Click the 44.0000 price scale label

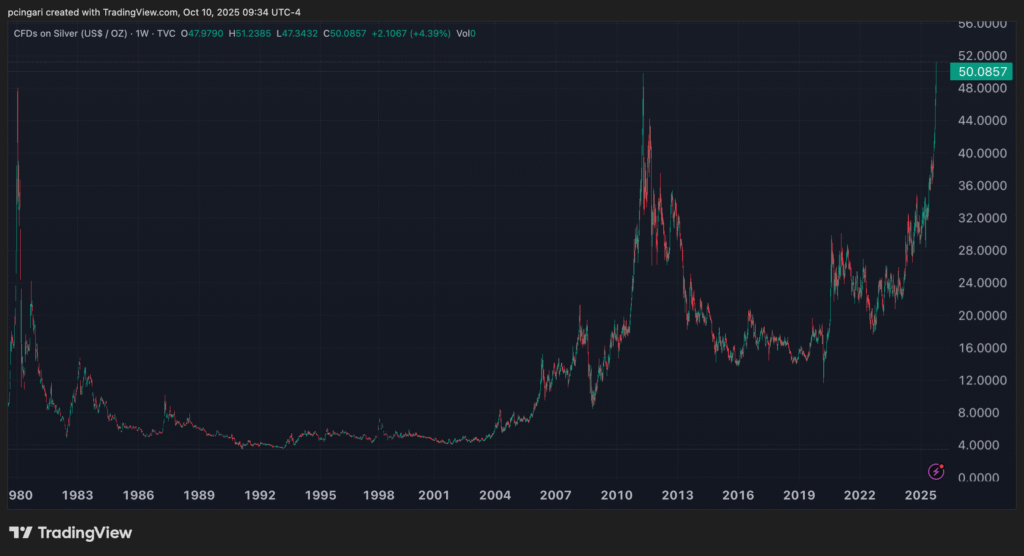click(x=980, y=121)
